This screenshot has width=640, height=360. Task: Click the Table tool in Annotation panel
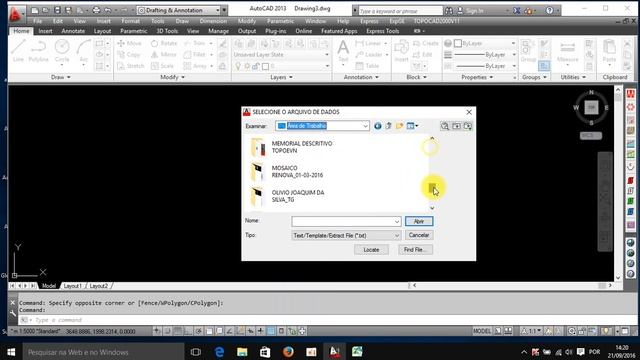point(367,66)
